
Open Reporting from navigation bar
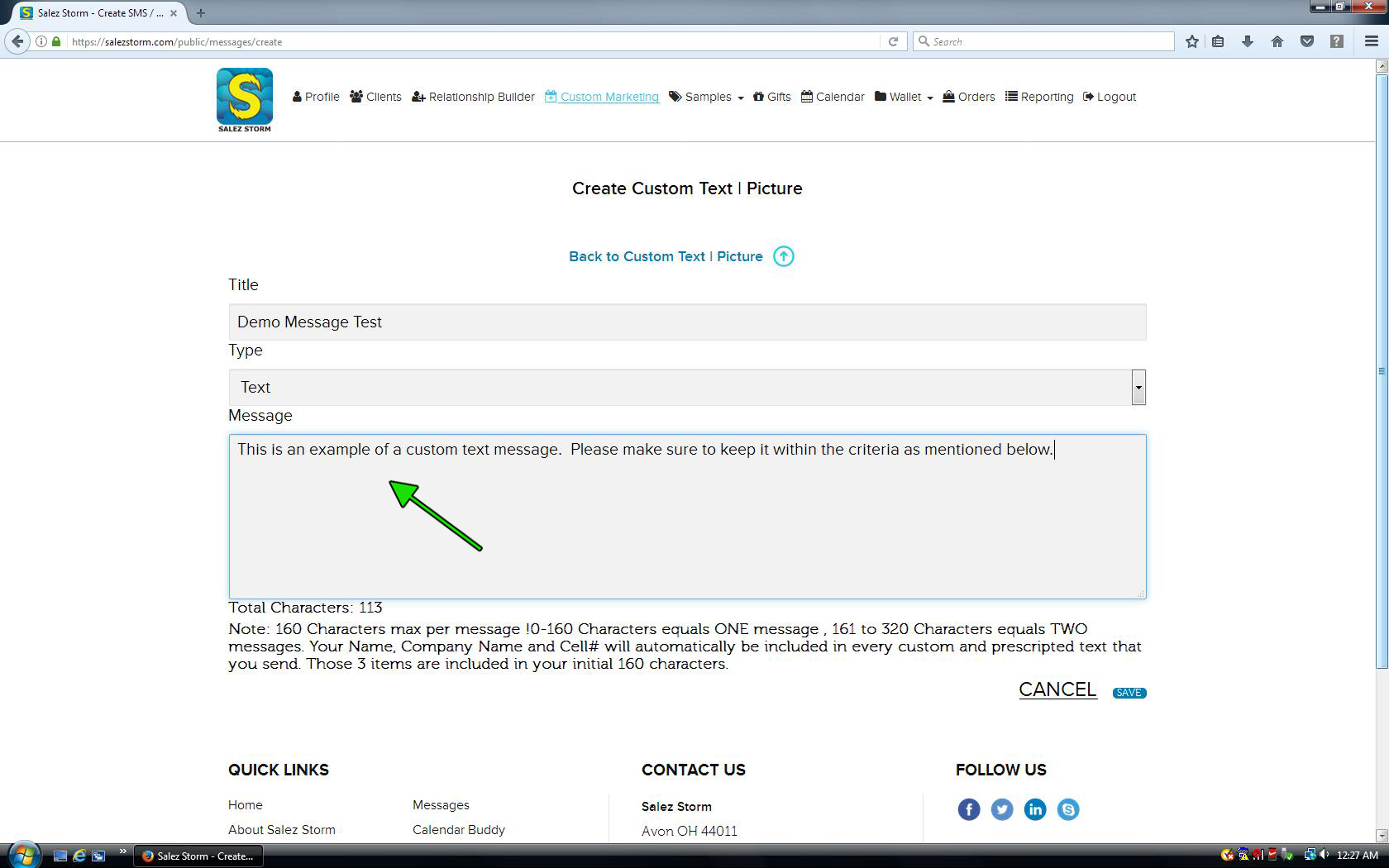click(x=1039, y=97)
